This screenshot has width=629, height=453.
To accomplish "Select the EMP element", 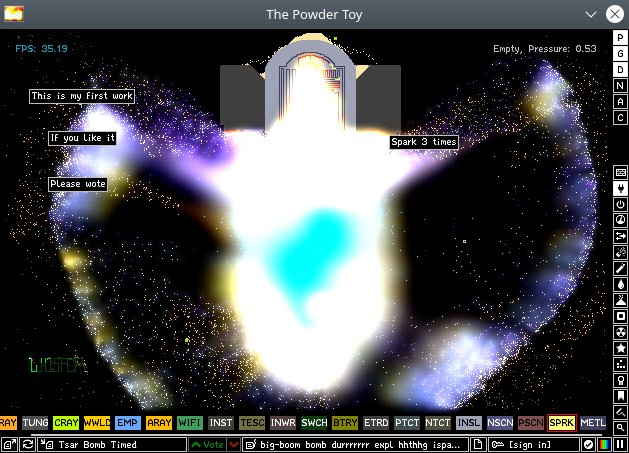I will tap(128, 423).
